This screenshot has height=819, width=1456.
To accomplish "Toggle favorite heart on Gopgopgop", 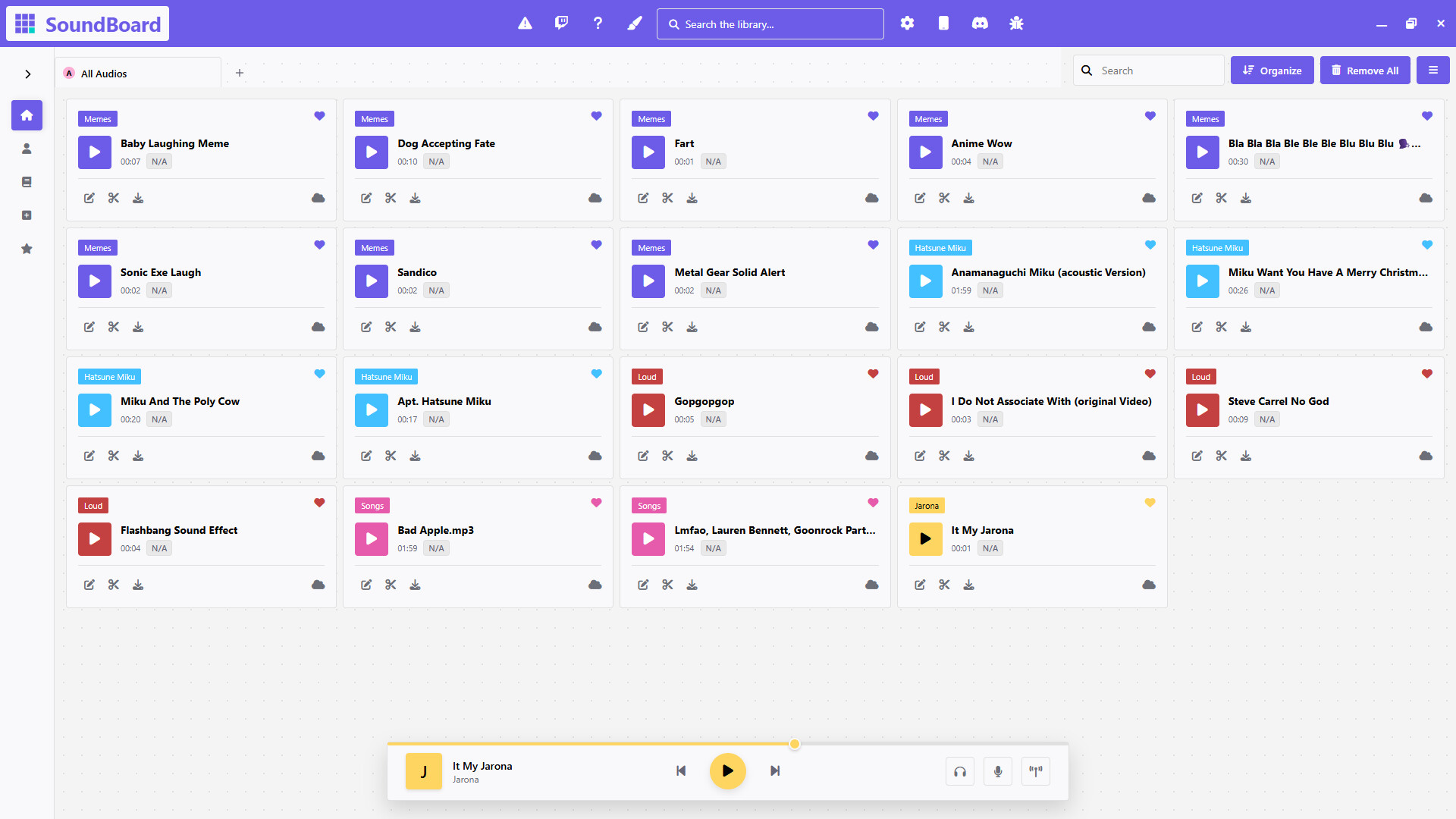I will point(873,374).
